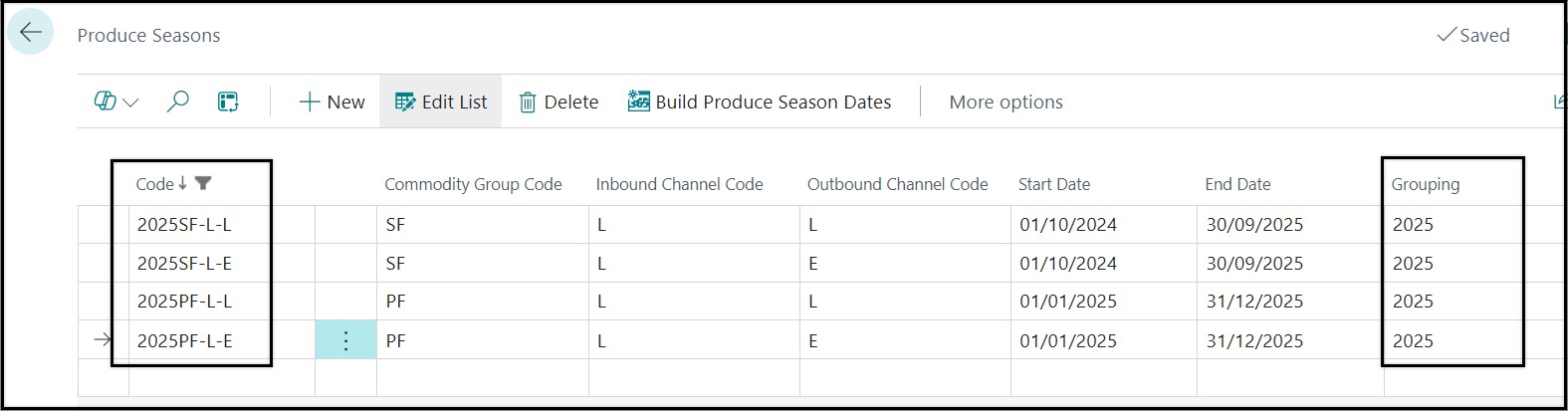The width and height of the screenshot is (1568, 411).
Task: Click the back arrow button
Action: [x=30, y=33]
